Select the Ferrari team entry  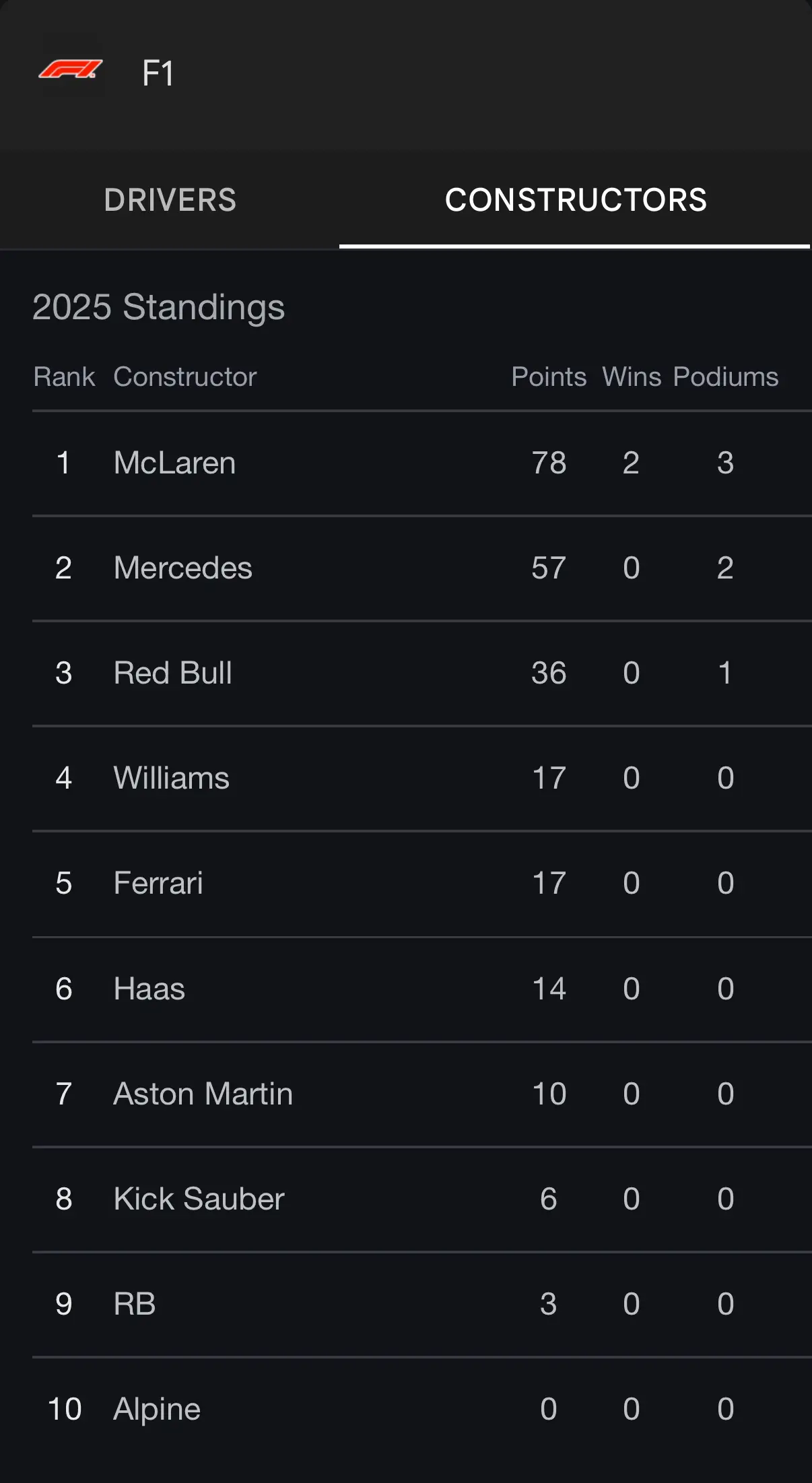coord(422,884)
